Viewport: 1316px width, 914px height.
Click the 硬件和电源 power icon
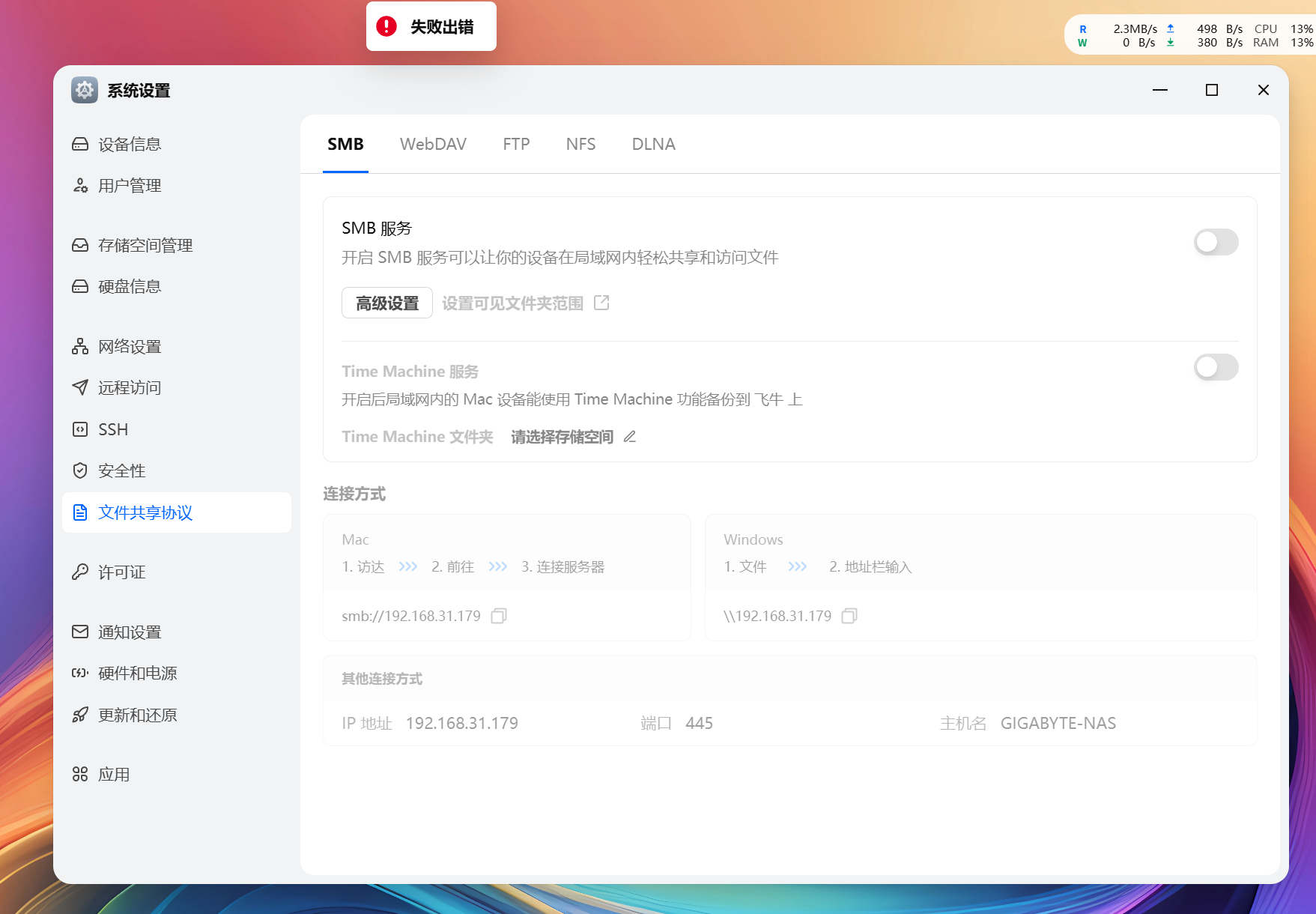tap(80, 673)
